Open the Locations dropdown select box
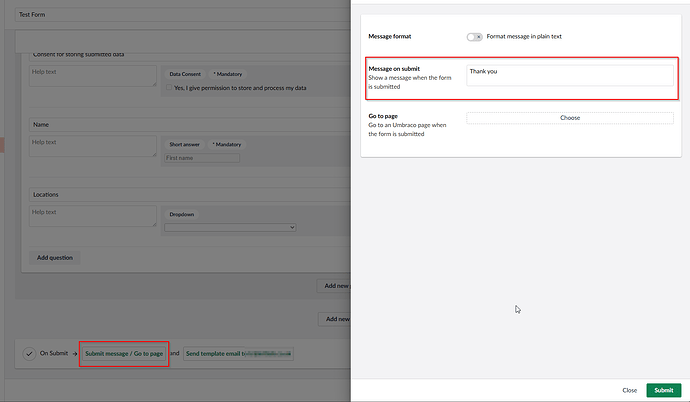 [230, 228]
